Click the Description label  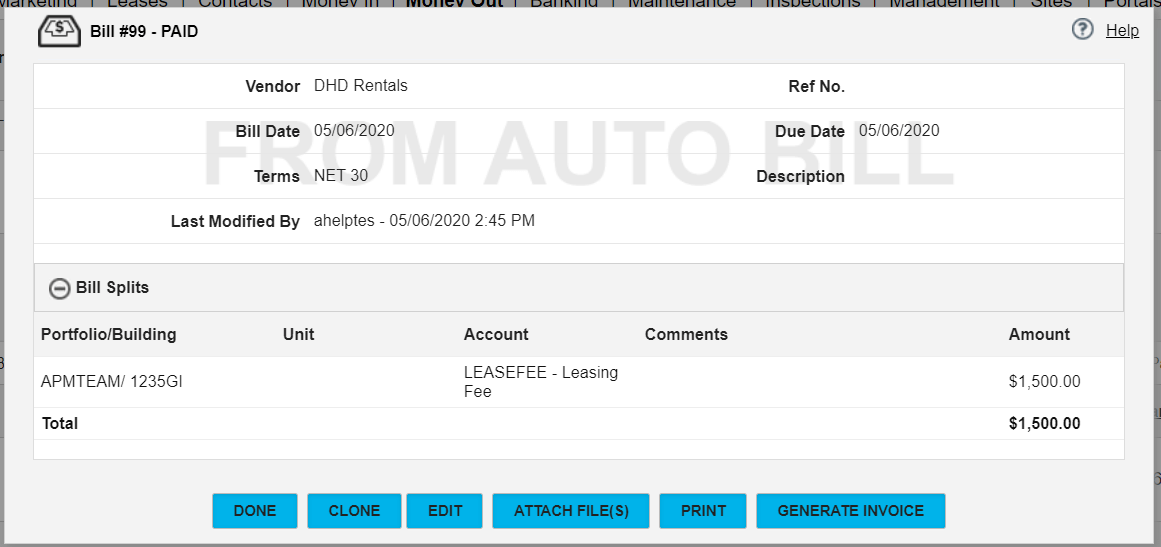pos(800,177)
